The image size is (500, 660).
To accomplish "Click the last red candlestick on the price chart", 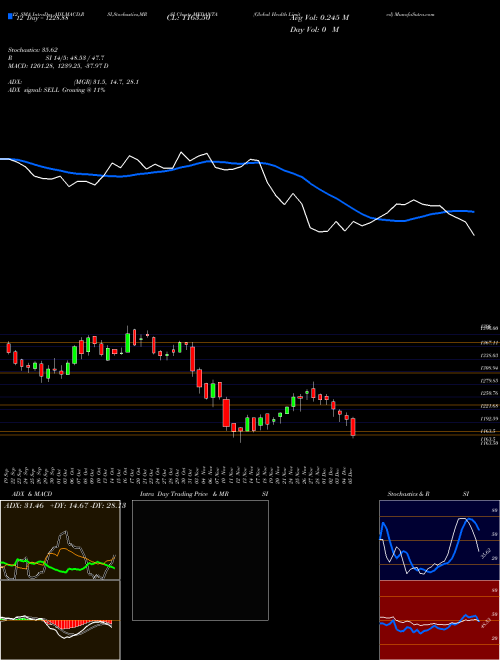I will pos(353,427).
